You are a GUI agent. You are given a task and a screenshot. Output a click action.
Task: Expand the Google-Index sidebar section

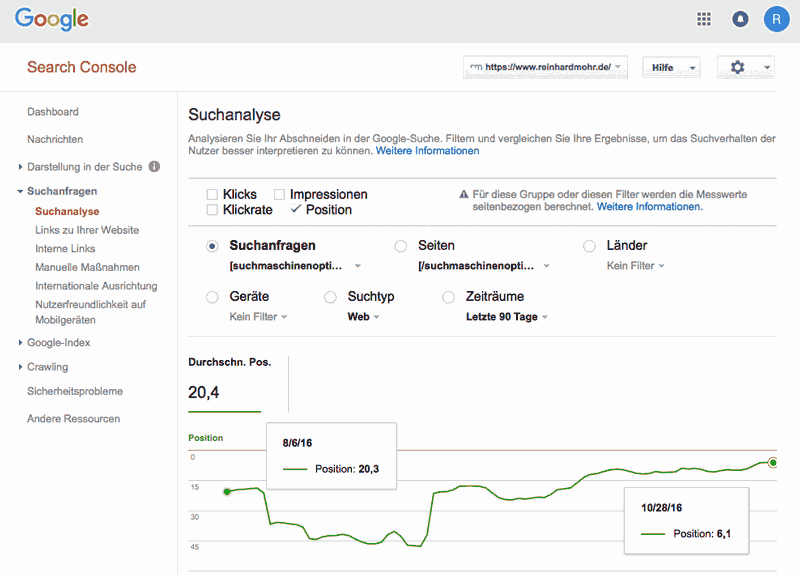(61, 343)
